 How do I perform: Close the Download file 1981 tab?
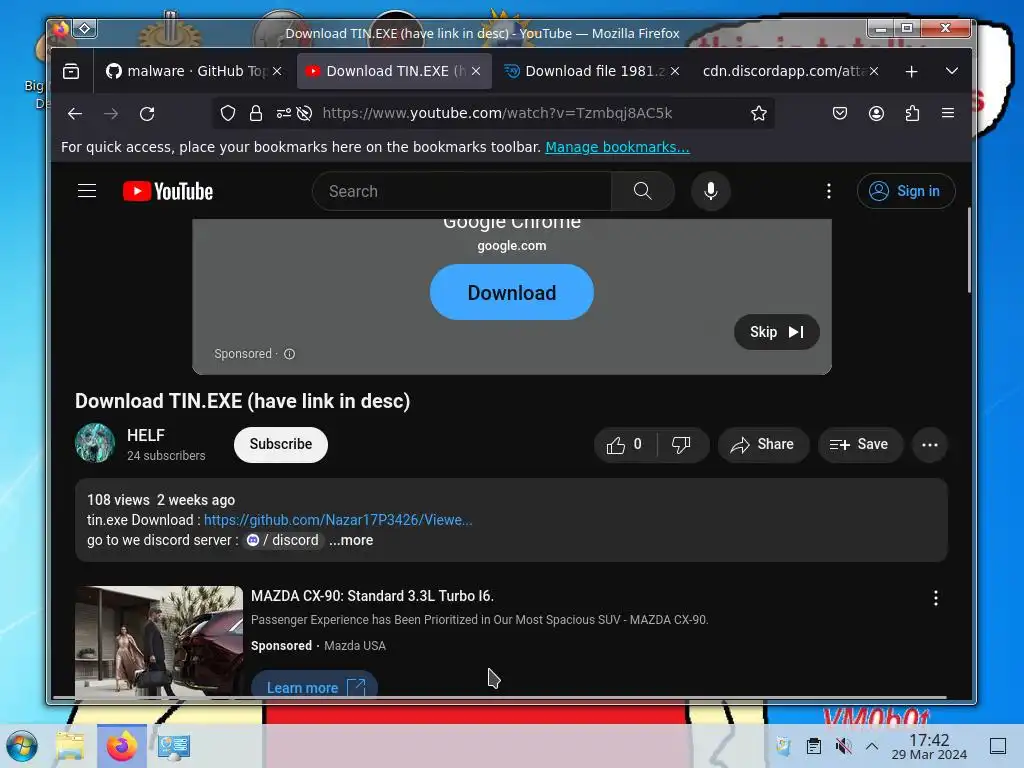[x=675, y=71]
